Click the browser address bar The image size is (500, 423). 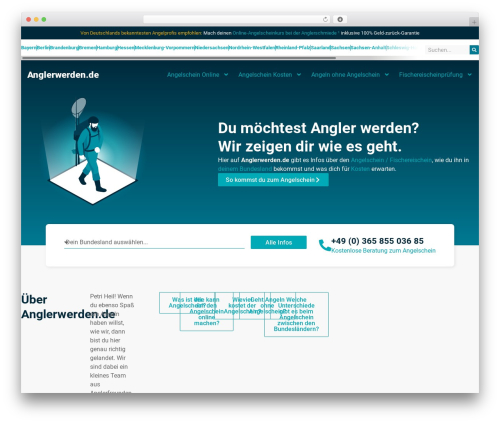[237, 19]
